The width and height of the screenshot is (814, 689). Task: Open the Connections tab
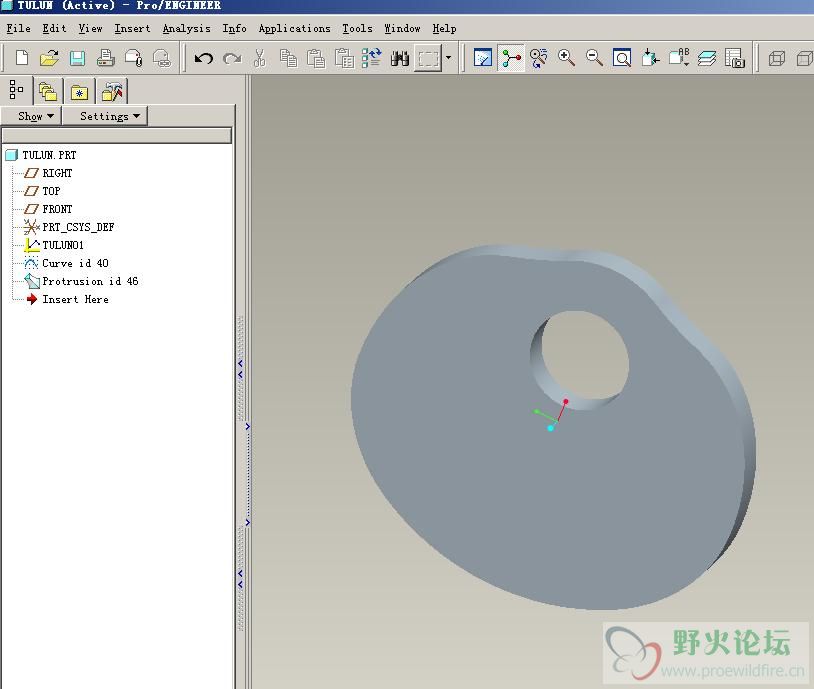tap(112, 92)
